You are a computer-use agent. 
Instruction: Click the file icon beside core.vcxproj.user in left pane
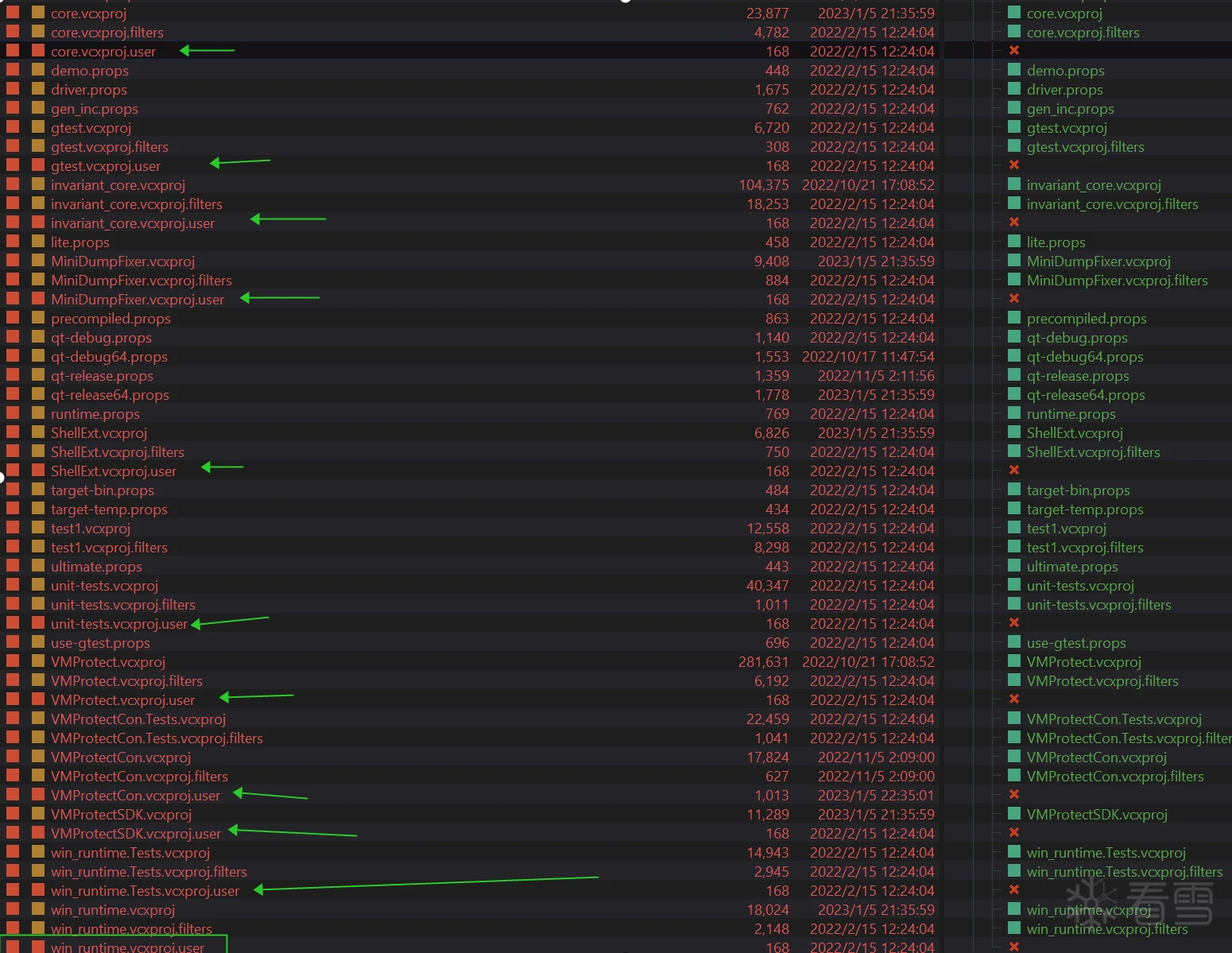click(38, 51)
